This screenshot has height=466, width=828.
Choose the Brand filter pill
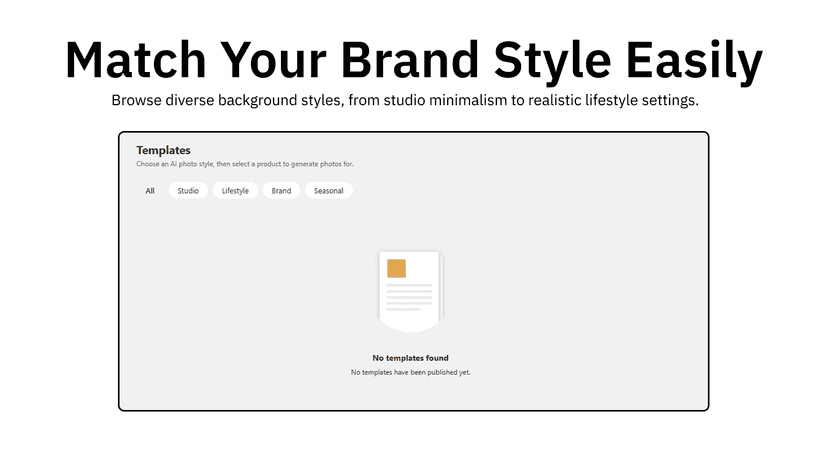(x=281, y=191)
